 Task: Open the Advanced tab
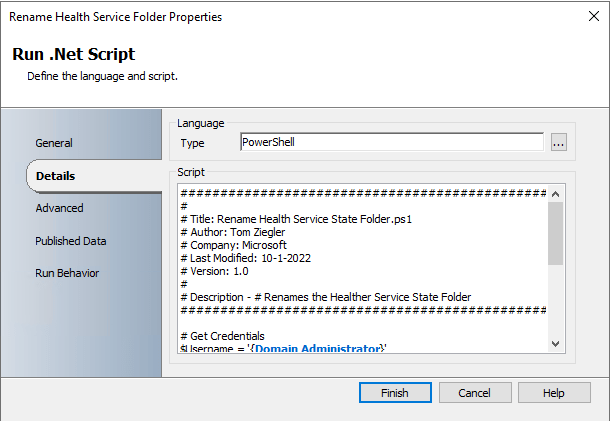click(x=59, y=208)
